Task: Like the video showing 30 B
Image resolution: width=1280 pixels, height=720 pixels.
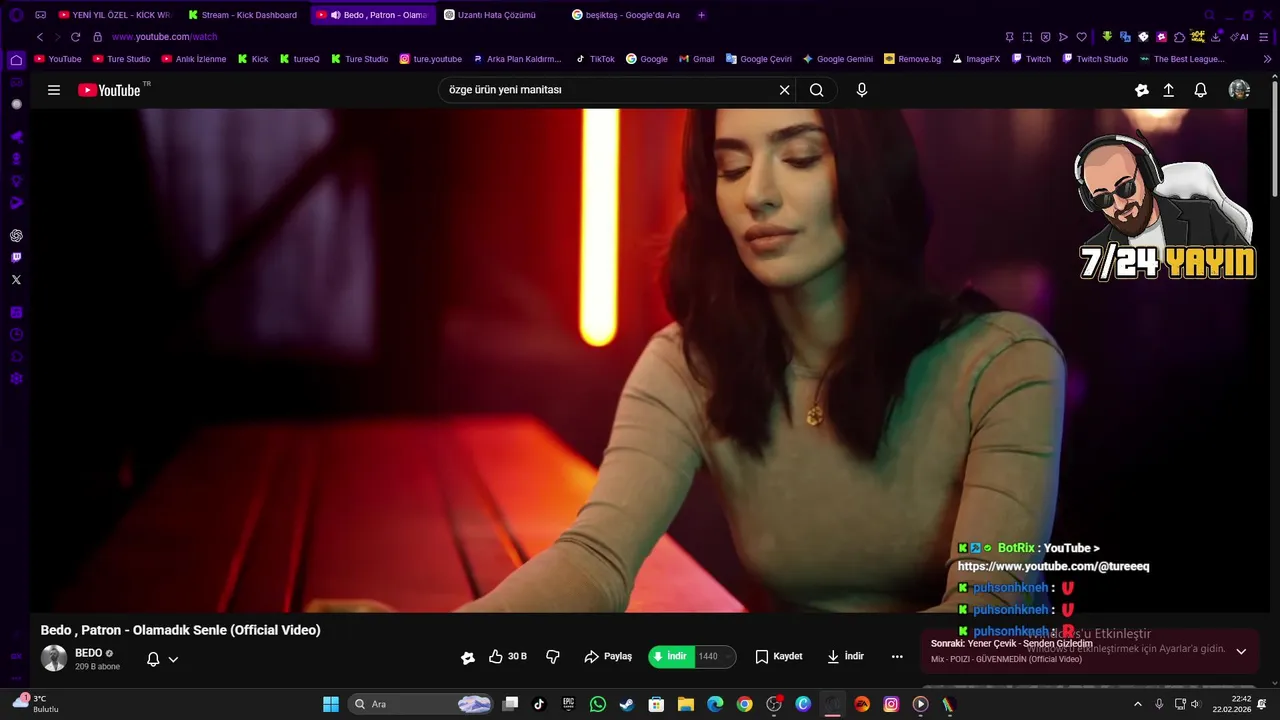Action: click(x=508, y=657)
